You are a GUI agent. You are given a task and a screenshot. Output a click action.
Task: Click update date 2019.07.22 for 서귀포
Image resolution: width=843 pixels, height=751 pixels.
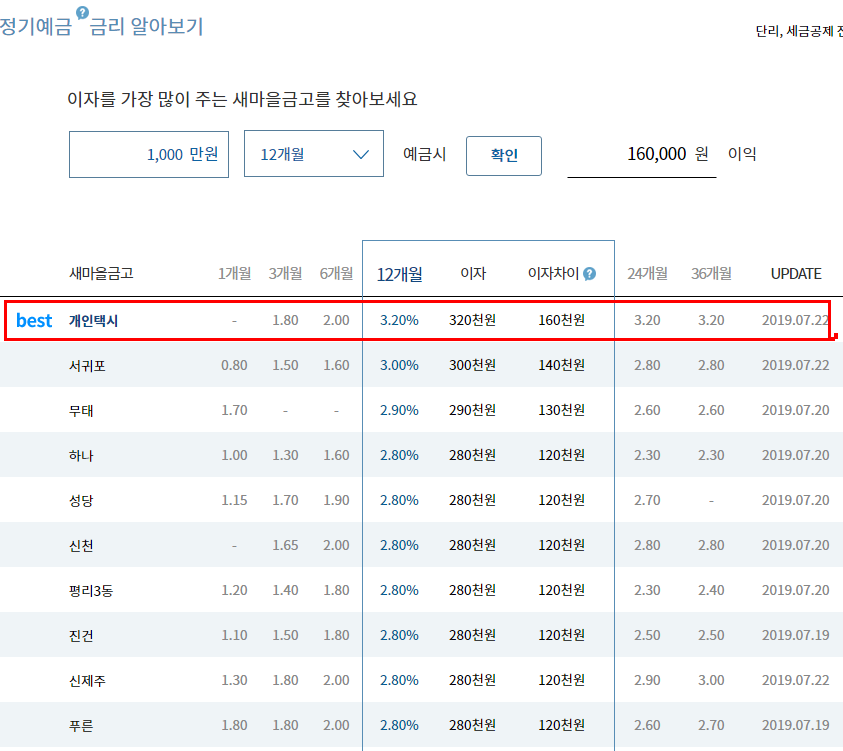click(796, 366)
